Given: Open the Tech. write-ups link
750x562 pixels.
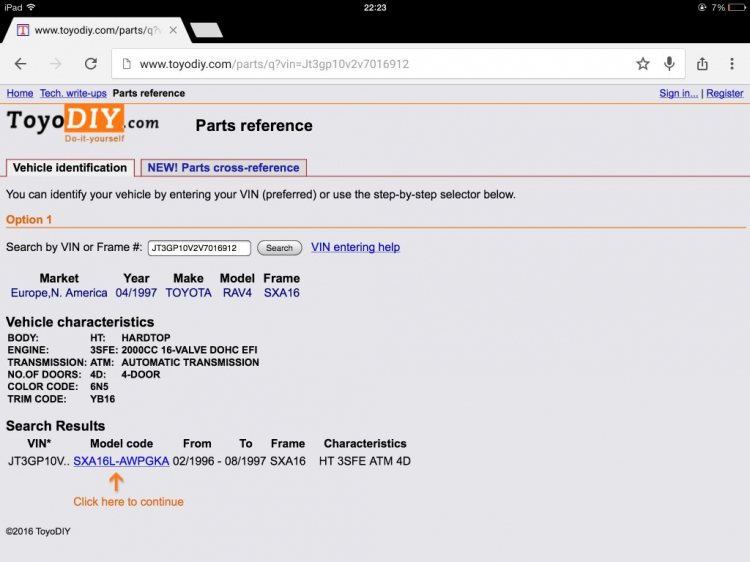Looking at the screenshot, I should [x=73, y=93].
